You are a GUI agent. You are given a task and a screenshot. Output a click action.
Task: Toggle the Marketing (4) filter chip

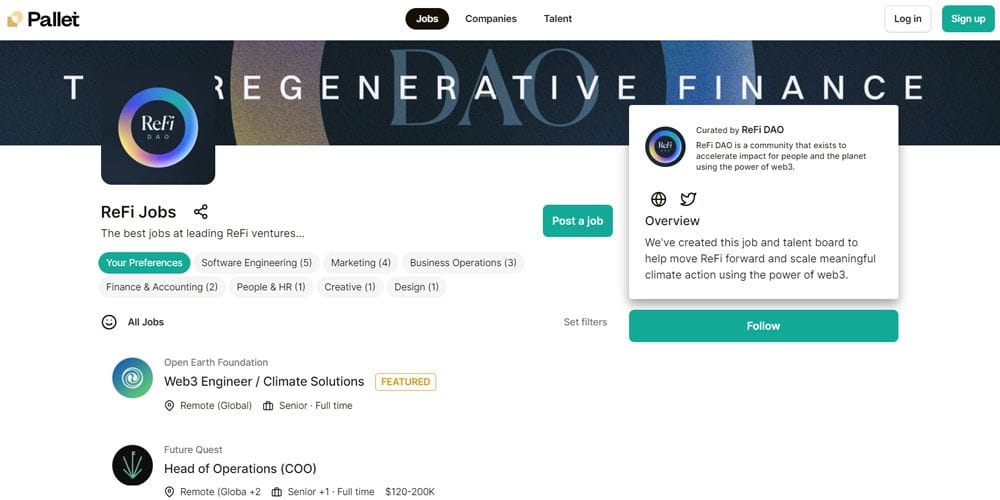(x=361, y=263)
